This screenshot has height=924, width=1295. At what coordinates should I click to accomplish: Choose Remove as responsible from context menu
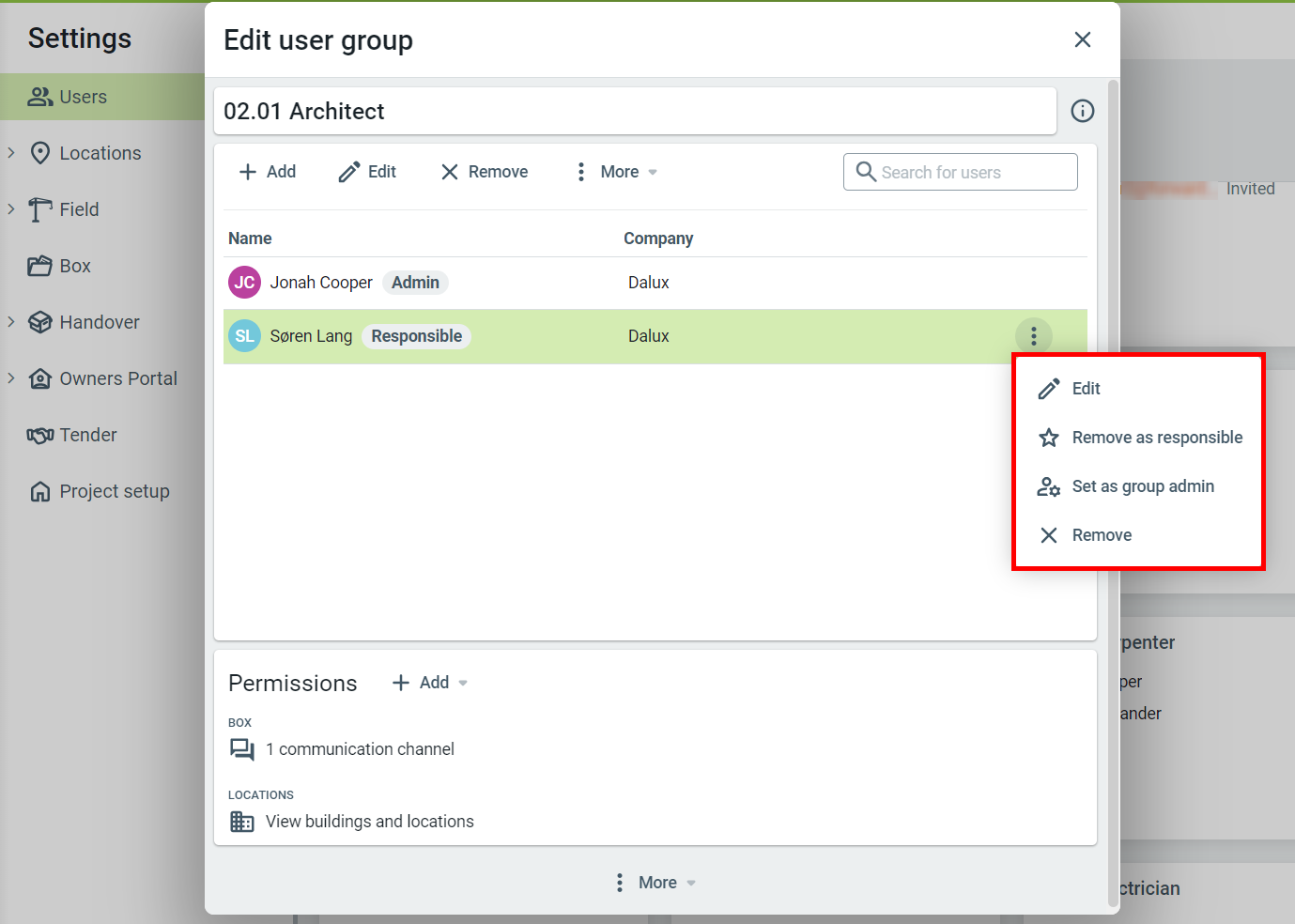[1156, 438]
